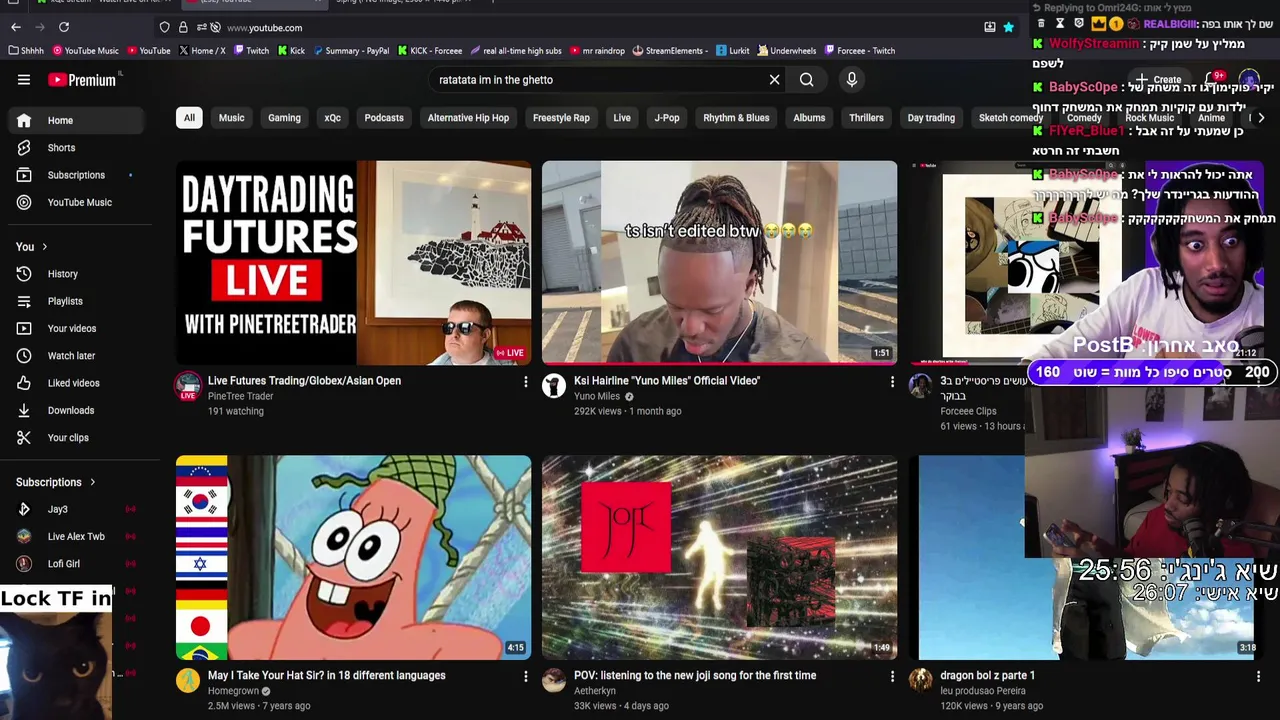The height and width of the screenshot is (720, 1280).
Task: Select the Thrillers filter chip
Action: pyautogui.click(x=866, y=118)
